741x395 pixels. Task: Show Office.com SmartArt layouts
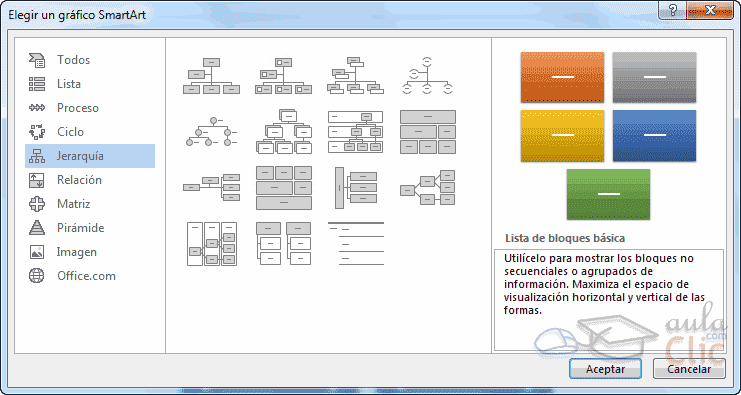[90, 276]
